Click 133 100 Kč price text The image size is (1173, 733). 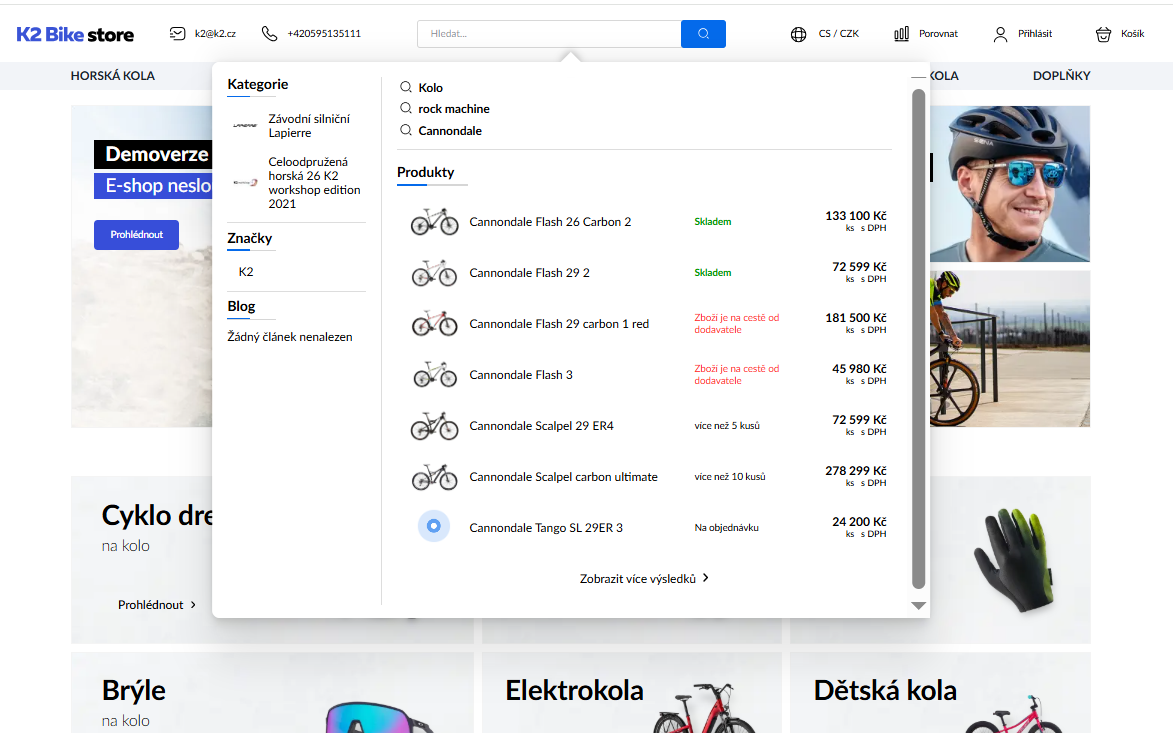tap(856, 215)
